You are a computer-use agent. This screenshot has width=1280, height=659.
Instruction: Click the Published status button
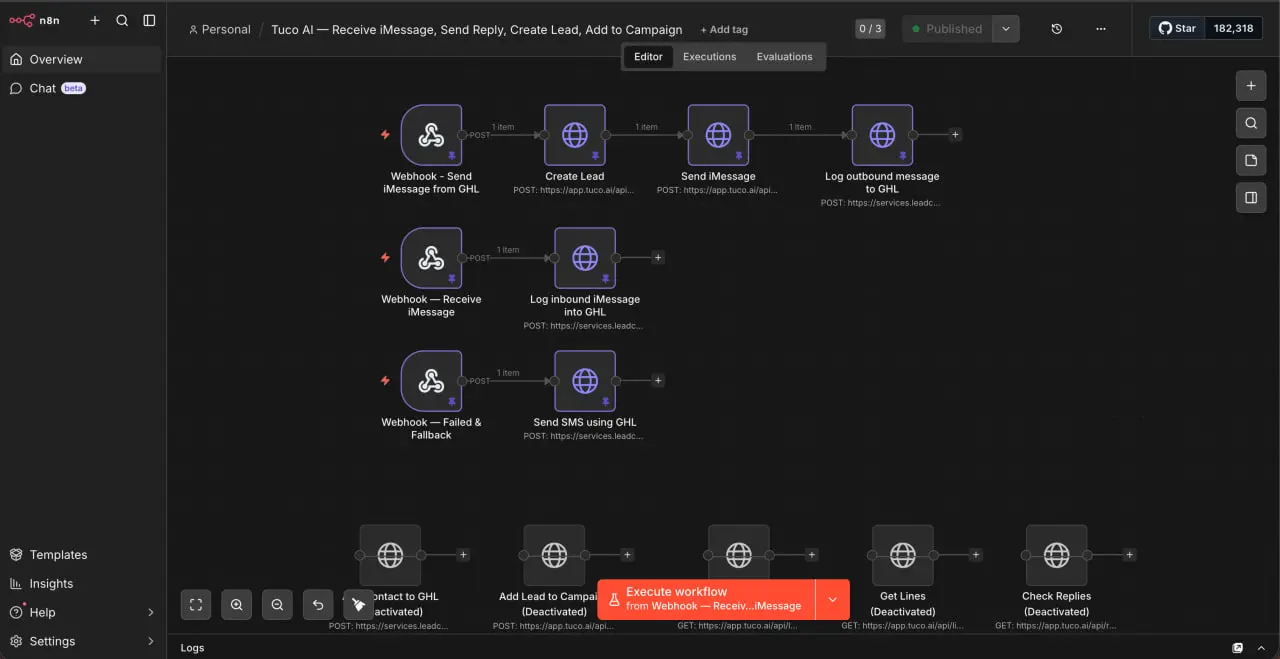pyautogui.click(x=947, y=29)
